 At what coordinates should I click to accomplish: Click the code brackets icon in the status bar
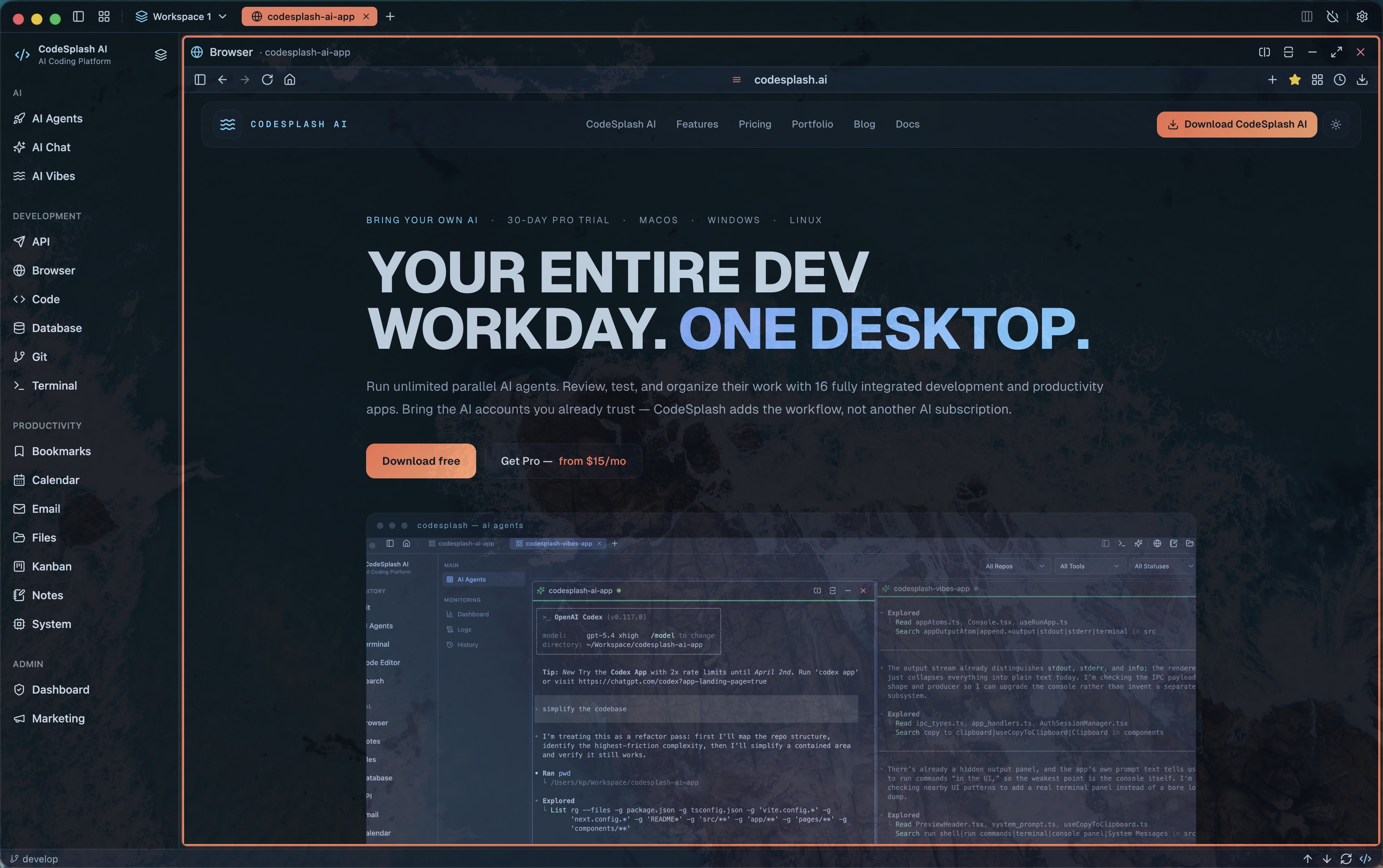click(1365, 859)
